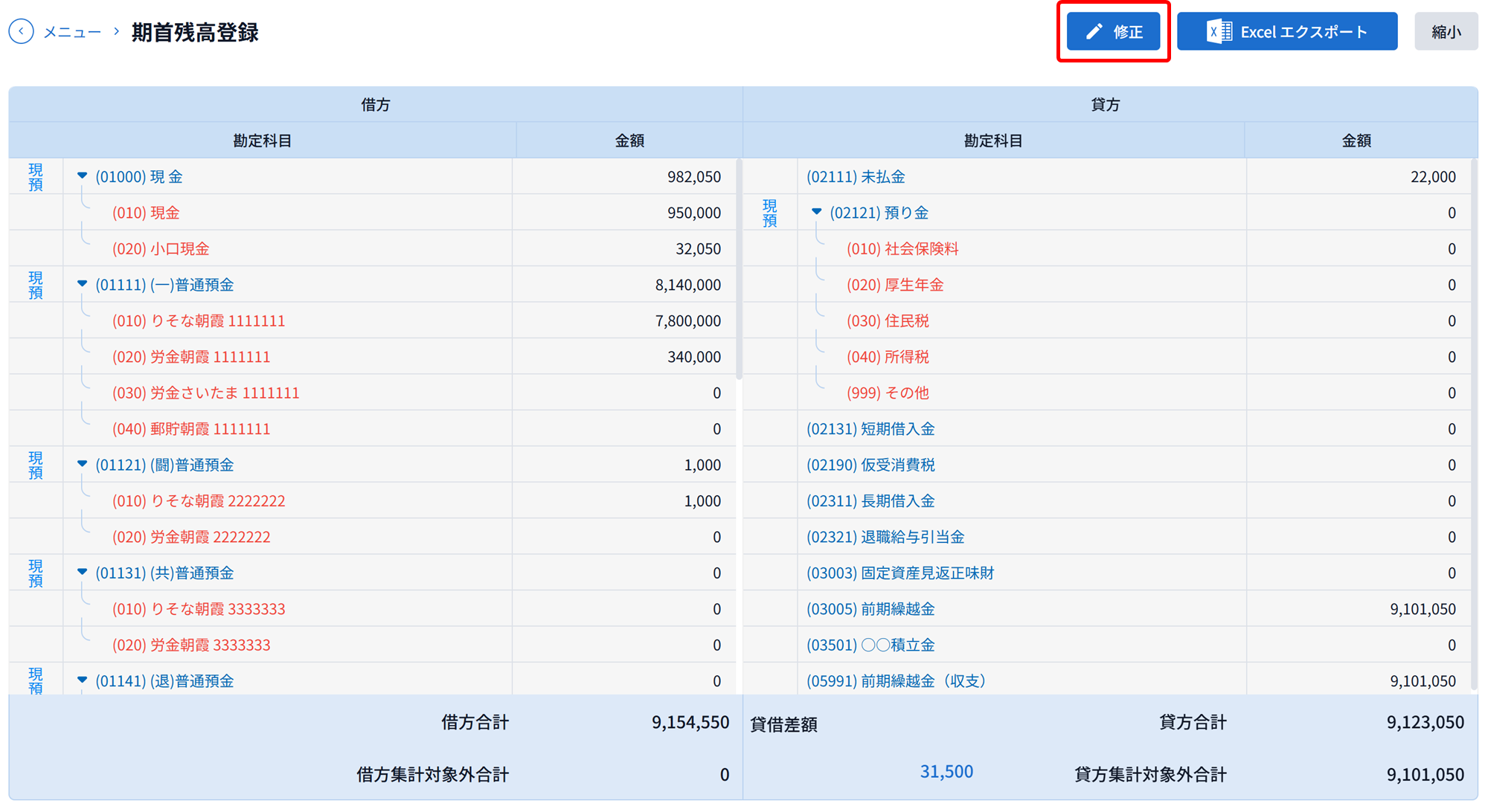Click the 現預 tag beside (01000) 現金

pos(36,177)
